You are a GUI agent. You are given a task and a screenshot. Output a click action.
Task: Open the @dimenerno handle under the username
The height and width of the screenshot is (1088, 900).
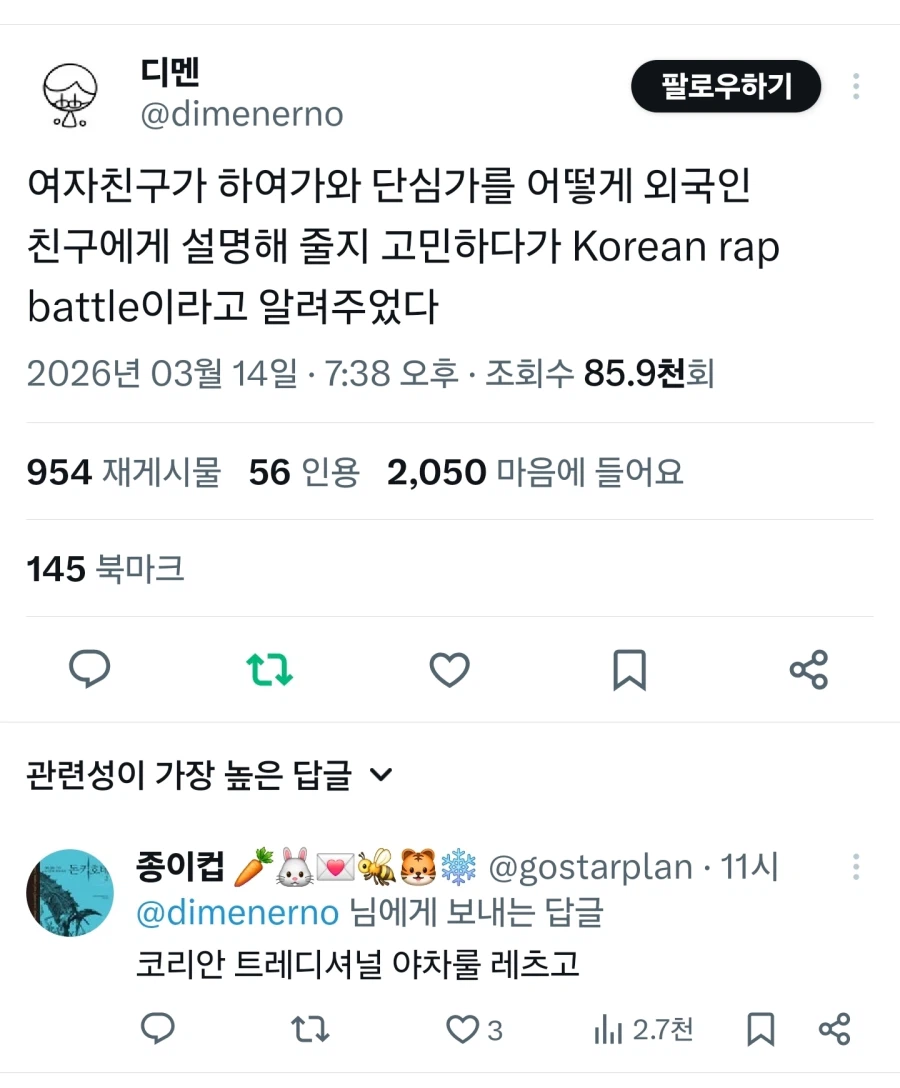tap(244, 113)
